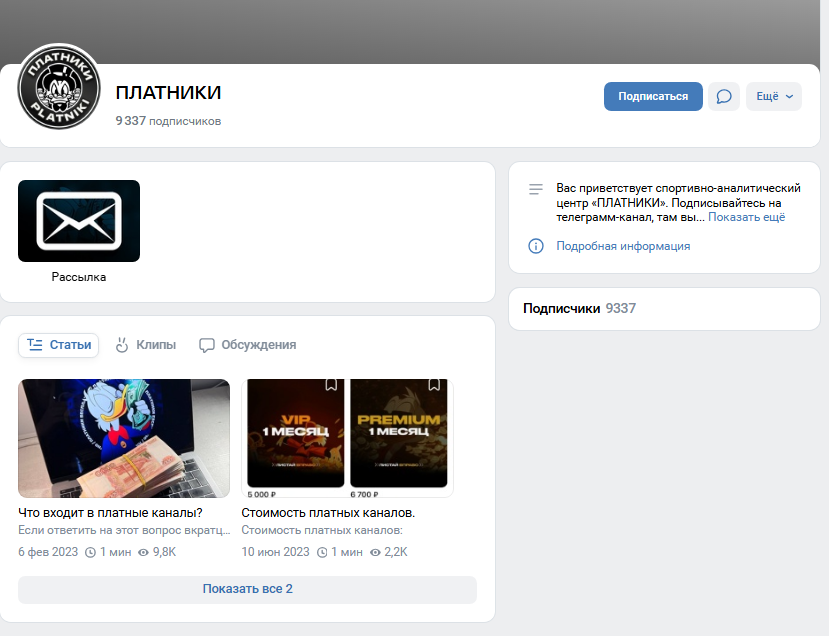Click the Клипы hand icon
Viewport: 829px width, 636px height.
pyautogui.click(x=122, y=345)
